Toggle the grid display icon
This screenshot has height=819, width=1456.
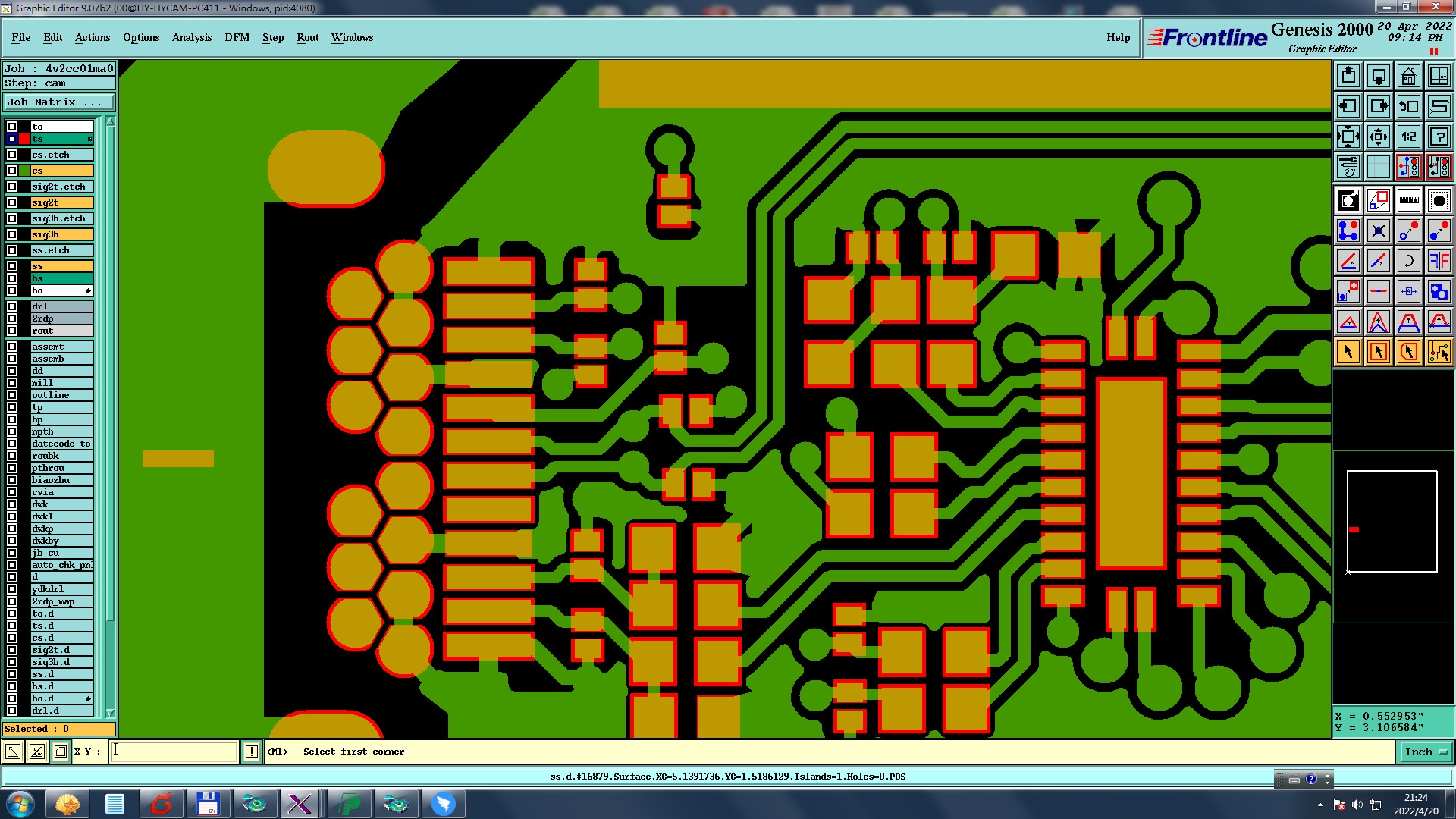1379,166
